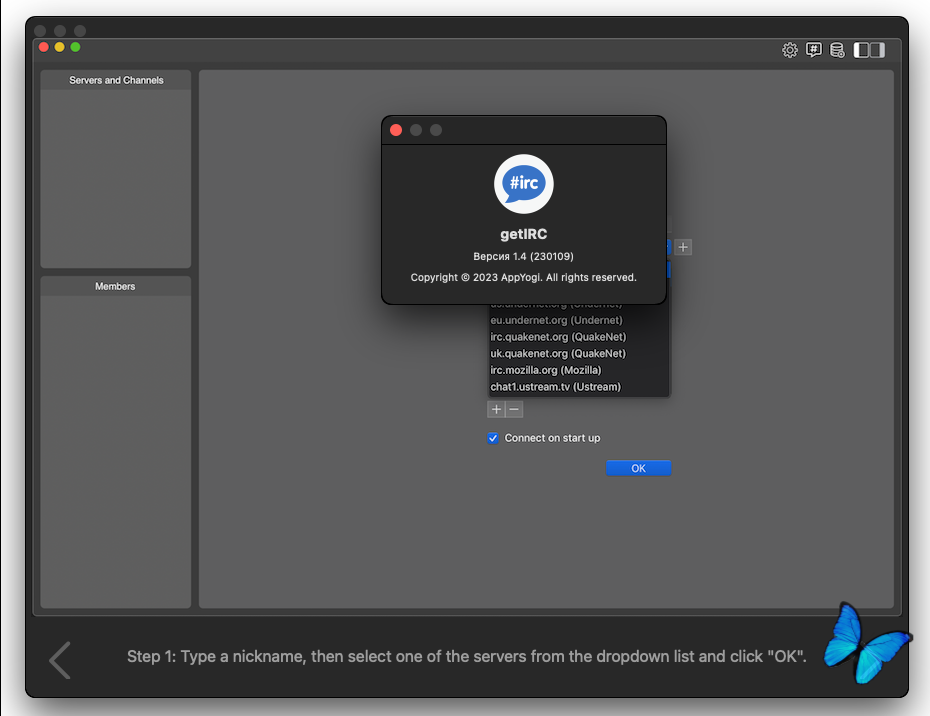Add a server with the plus button below list
The height and width of the screenshot is (716, 930).
[x=496, y=409]
